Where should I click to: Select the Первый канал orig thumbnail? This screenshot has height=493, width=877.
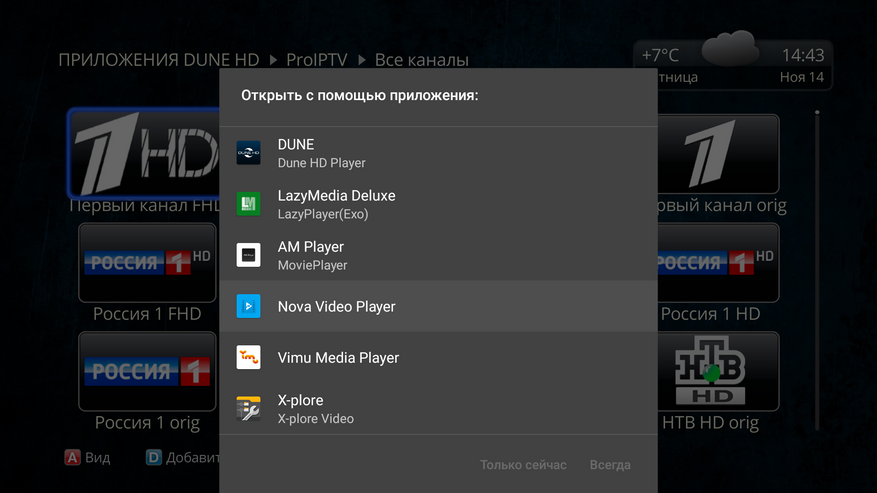coord(718,154)
